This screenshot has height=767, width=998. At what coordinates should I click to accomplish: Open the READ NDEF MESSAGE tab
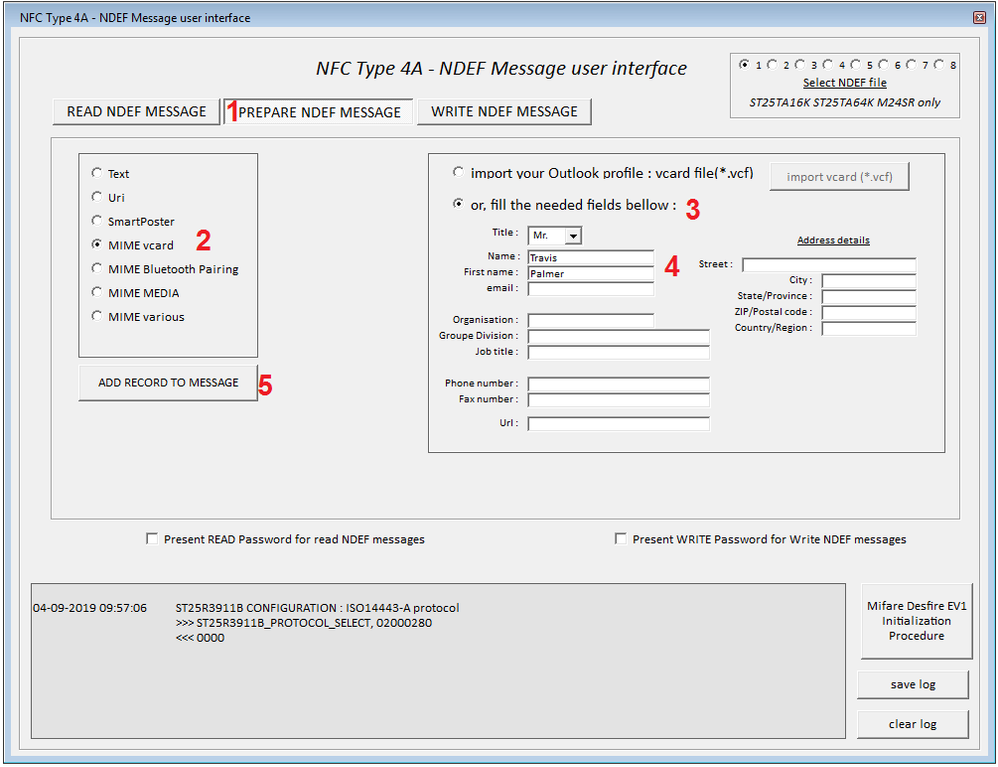[x=136, y=111]
